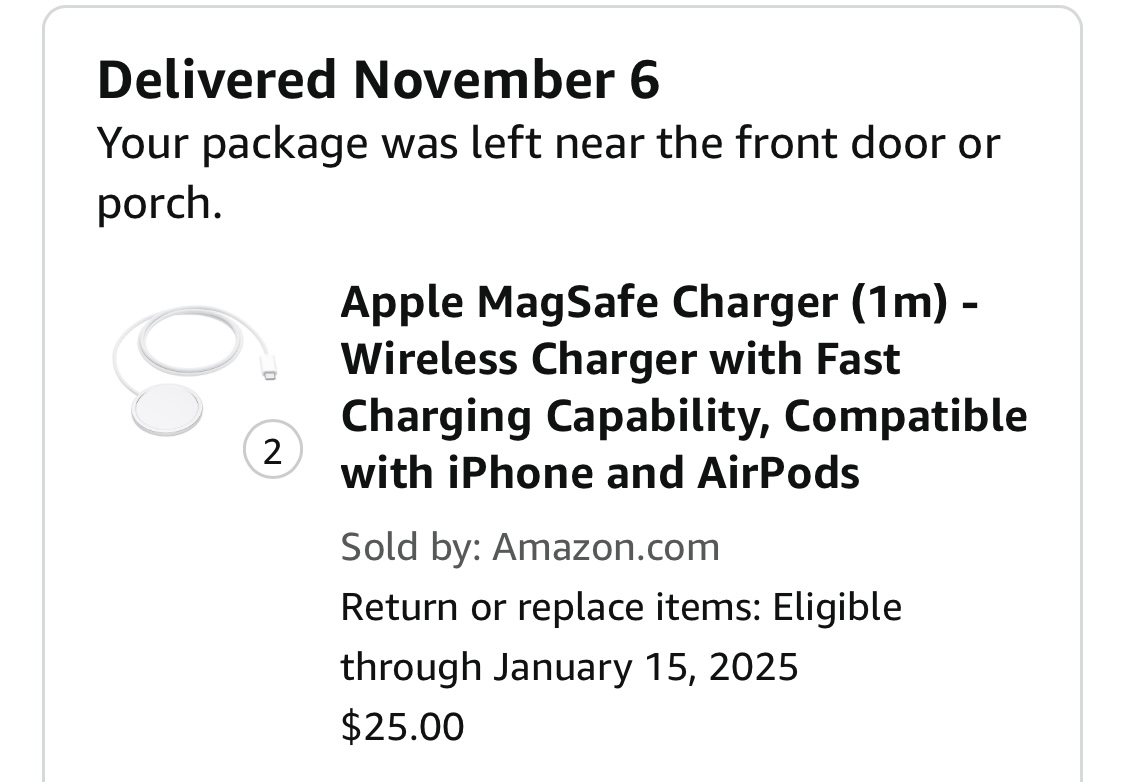Click the 'Delivered November 6' heading

click(x=378, y=80)
